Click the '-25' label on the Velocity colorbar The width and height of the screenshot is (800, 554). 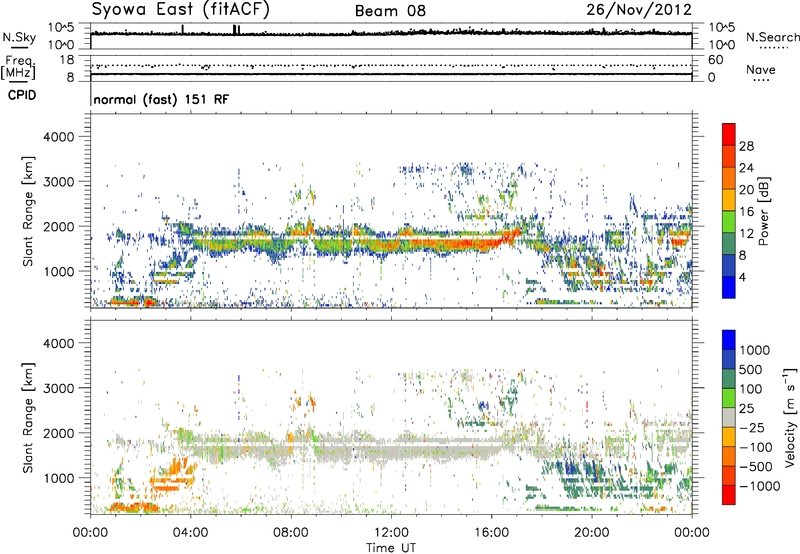click(x=752, y=427)
